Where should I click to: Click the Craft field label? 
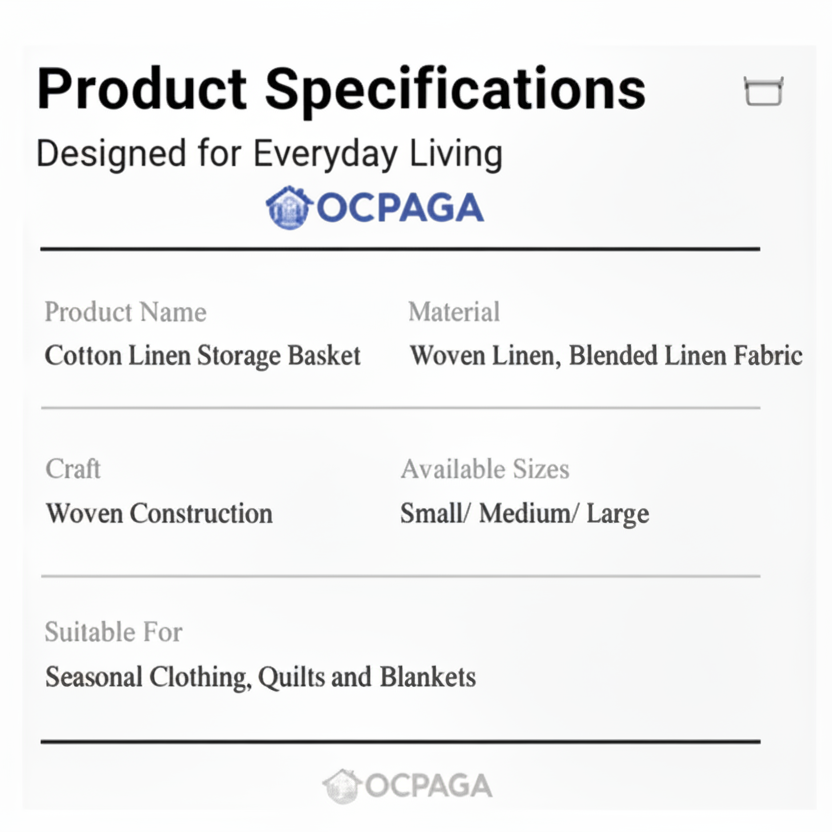[73, 469]
